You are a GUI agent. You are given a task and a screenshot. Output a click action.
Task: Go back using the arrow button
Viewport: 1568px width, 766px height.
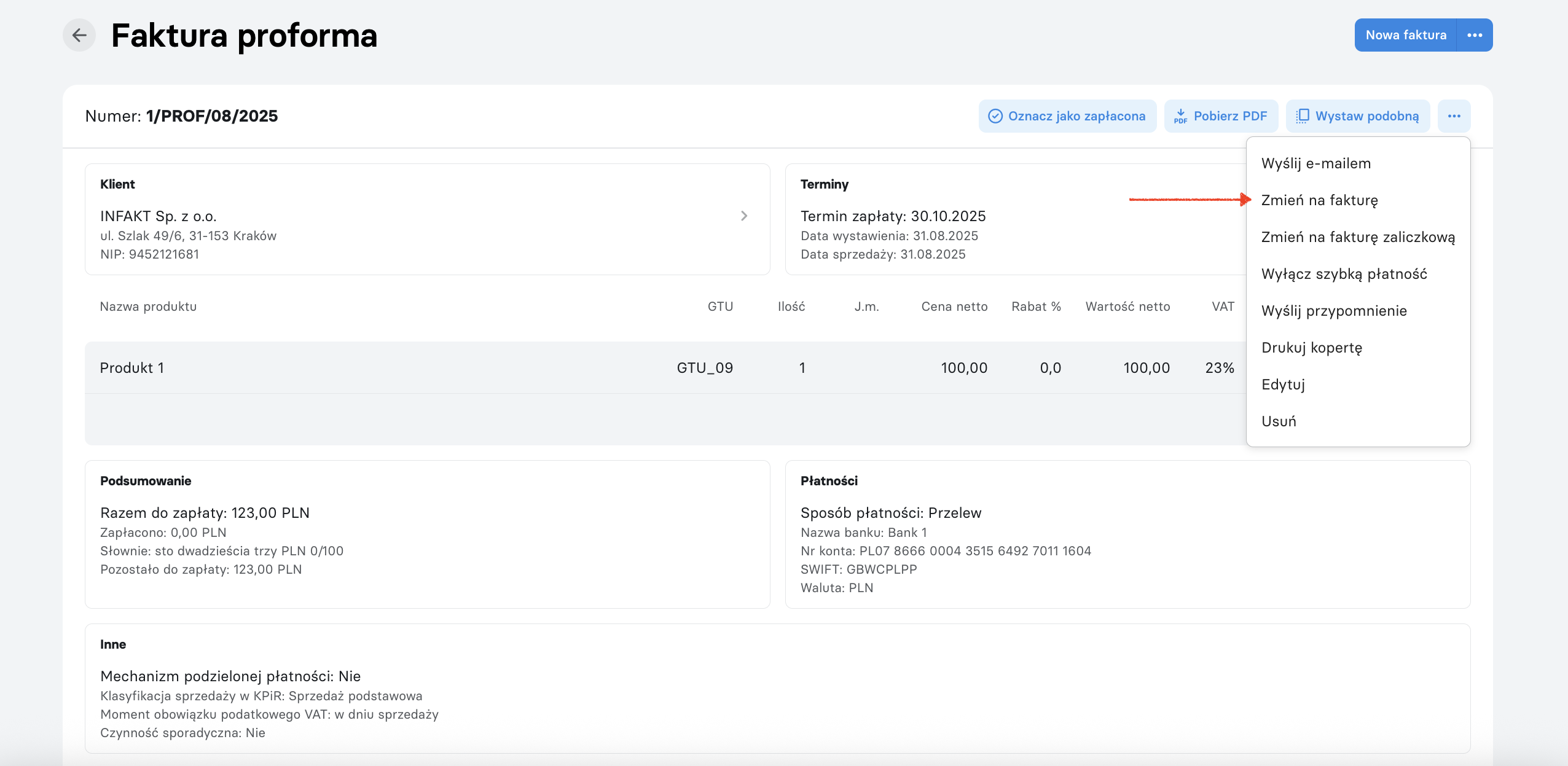(x=79, y=35)
